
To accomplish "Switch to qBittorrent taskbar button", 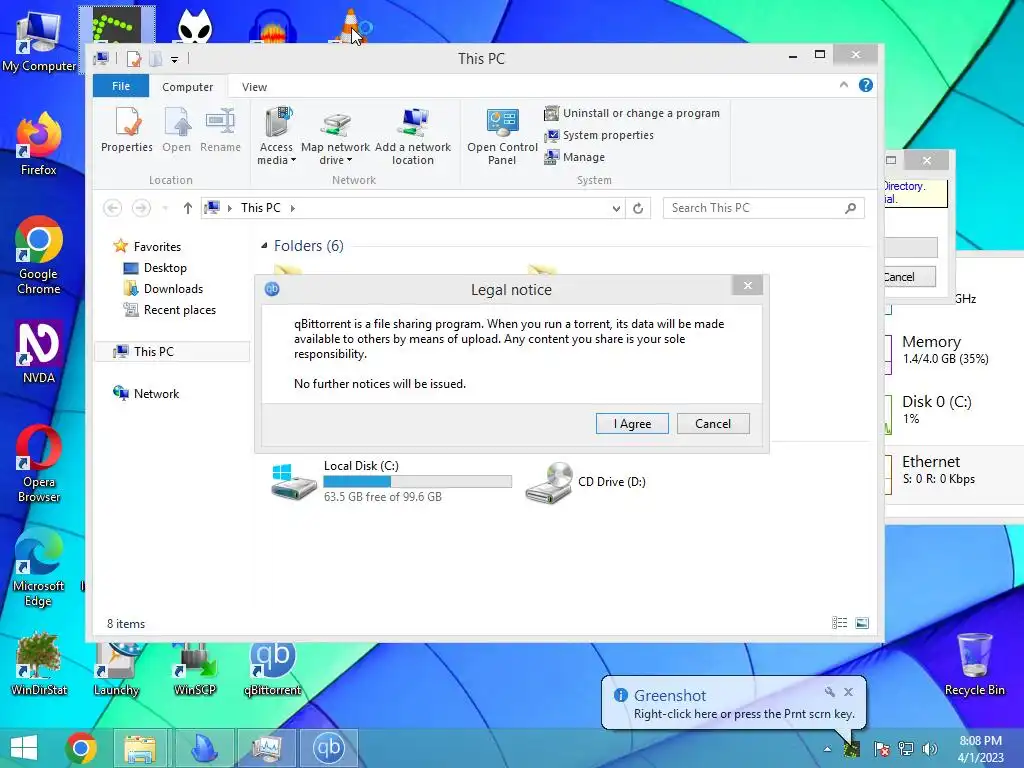I will pyautogui.click(x=328, y=748).
